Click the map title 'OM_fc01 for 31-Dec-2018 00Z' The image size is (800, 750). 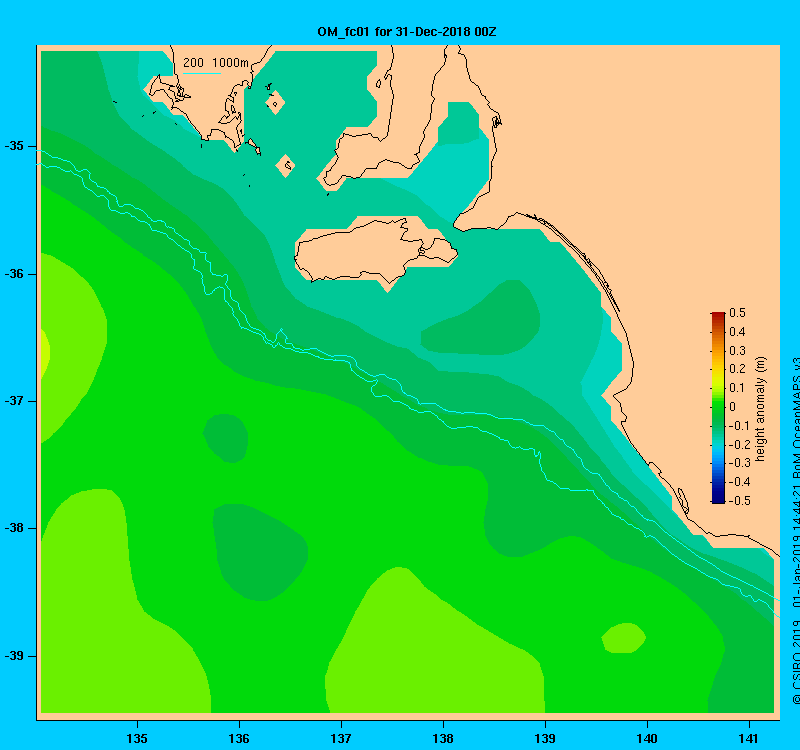point(407,32)
